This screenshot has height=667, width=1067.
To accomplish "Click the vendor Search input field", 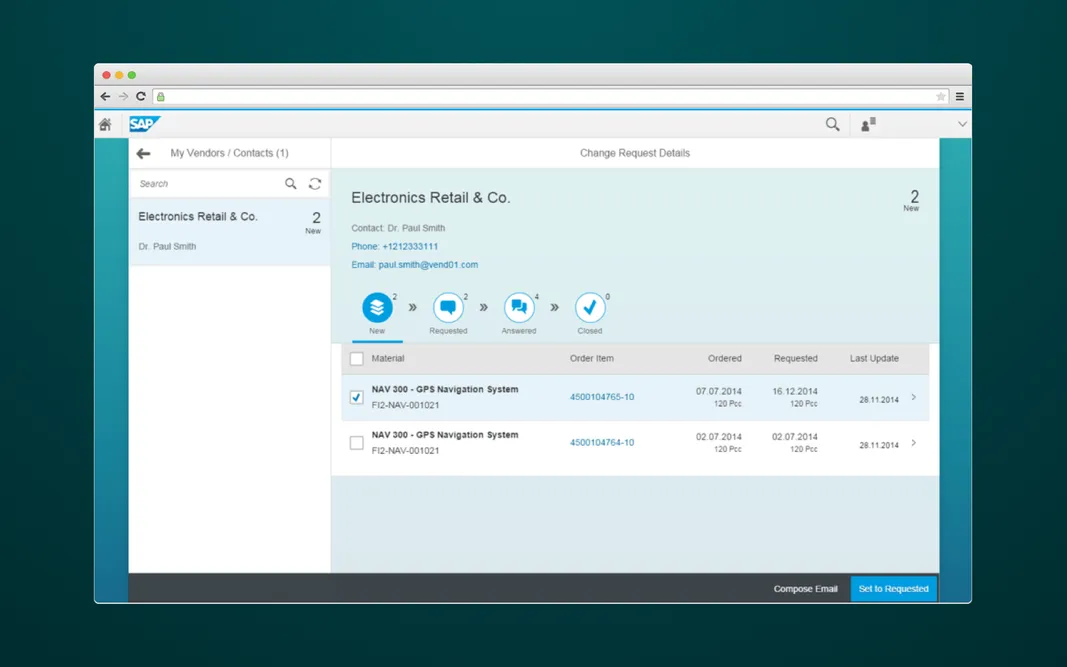I will point(208,184).
